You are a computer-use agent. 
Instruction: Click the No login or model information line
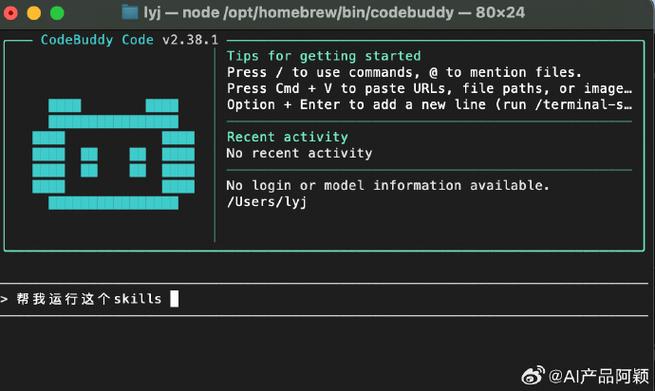click(x=388, y=185)
